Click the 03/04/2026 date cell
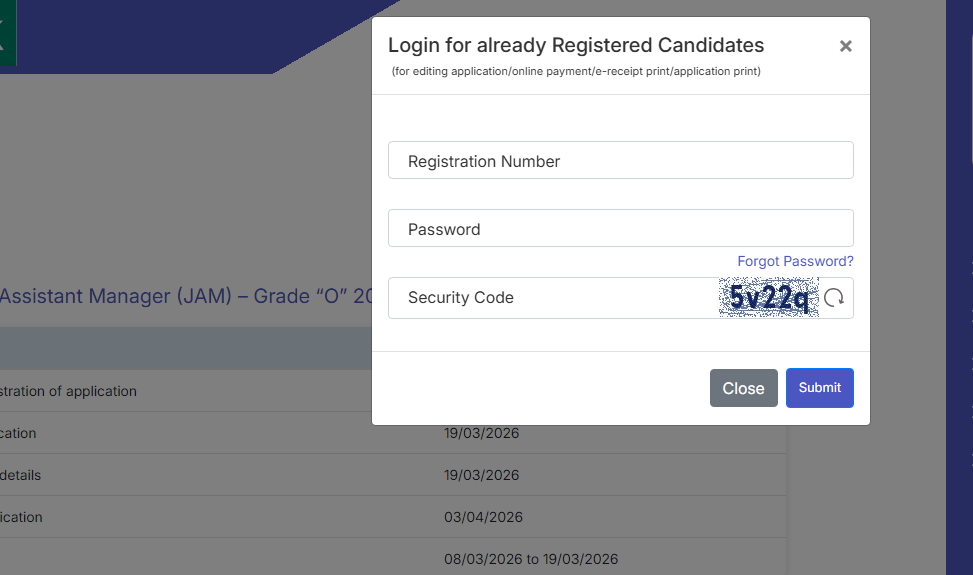The image size is (973, 575). pyautogui.click(x=483, y=517)
